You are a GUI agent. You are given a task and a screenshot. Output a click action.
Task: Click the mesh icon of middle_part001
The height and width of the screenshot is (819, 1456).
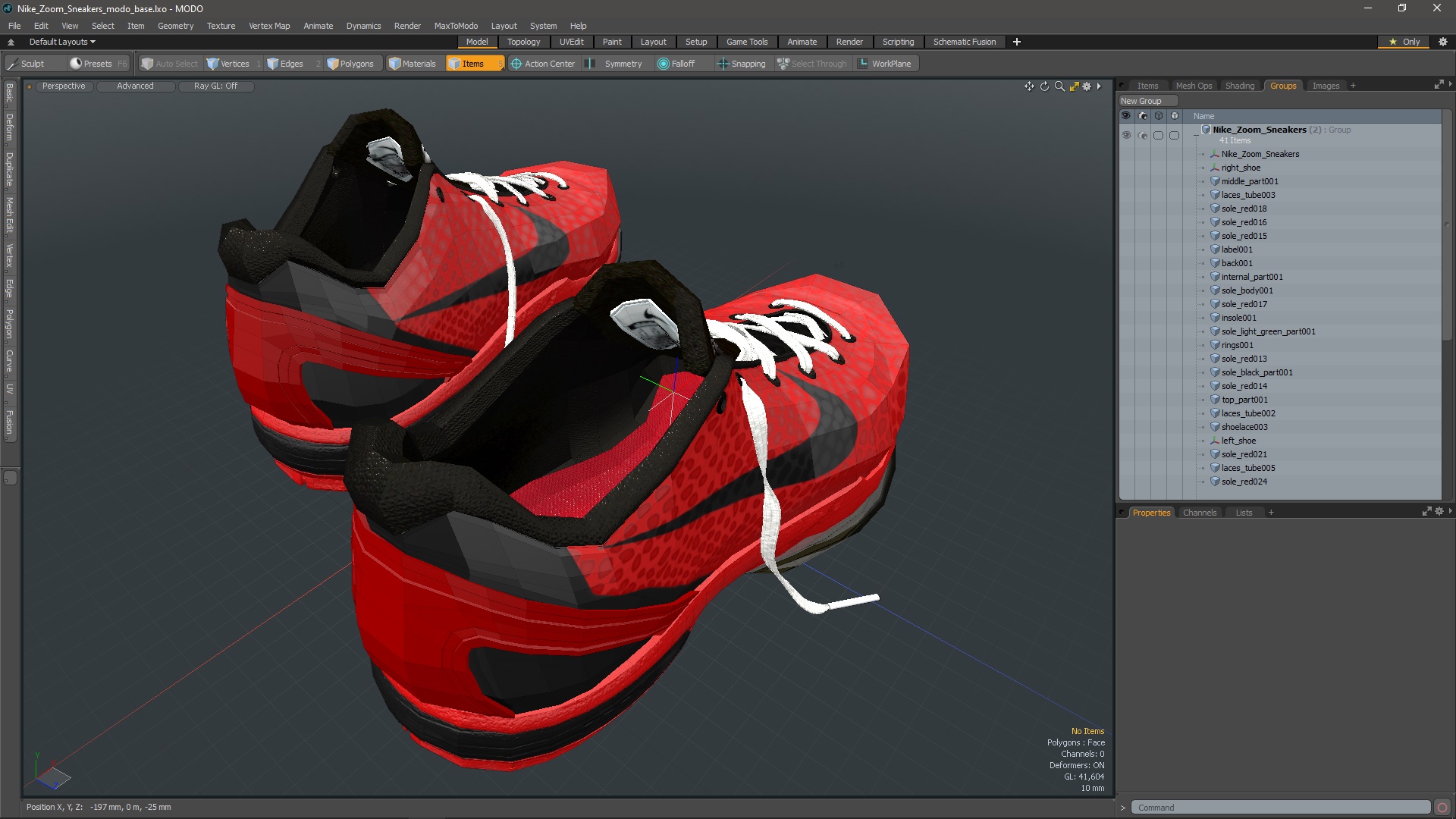pos(1215,181)
